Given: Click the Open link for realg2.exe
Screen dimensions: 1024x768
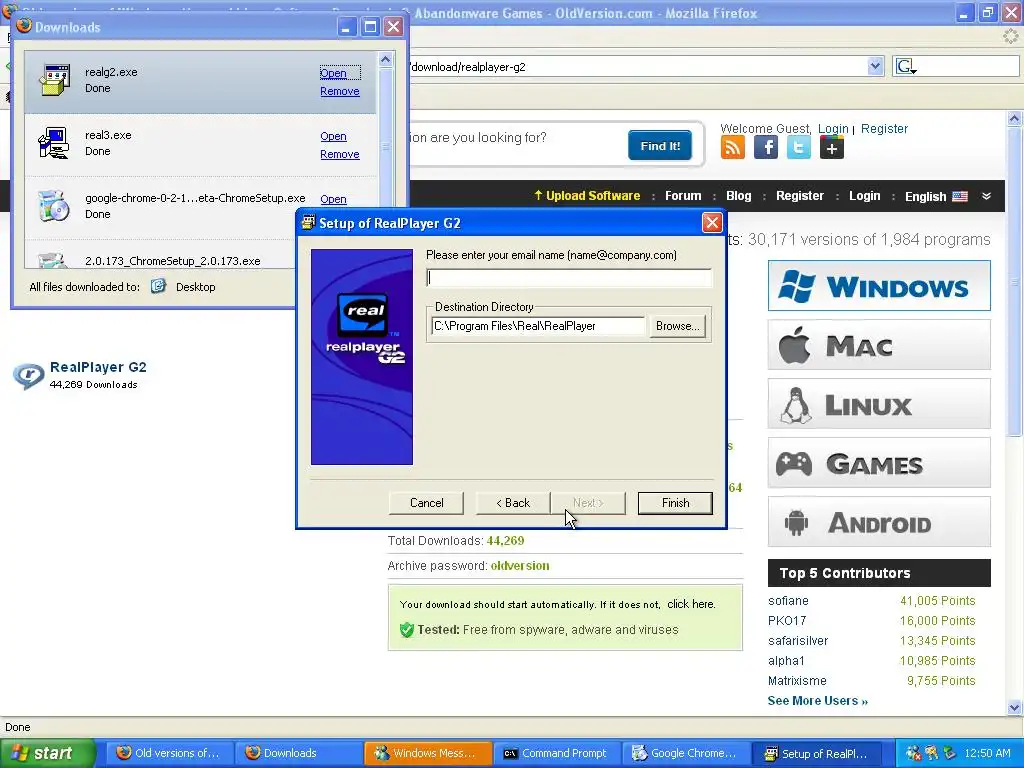Looking at the screenshot, I should (333, 73).
